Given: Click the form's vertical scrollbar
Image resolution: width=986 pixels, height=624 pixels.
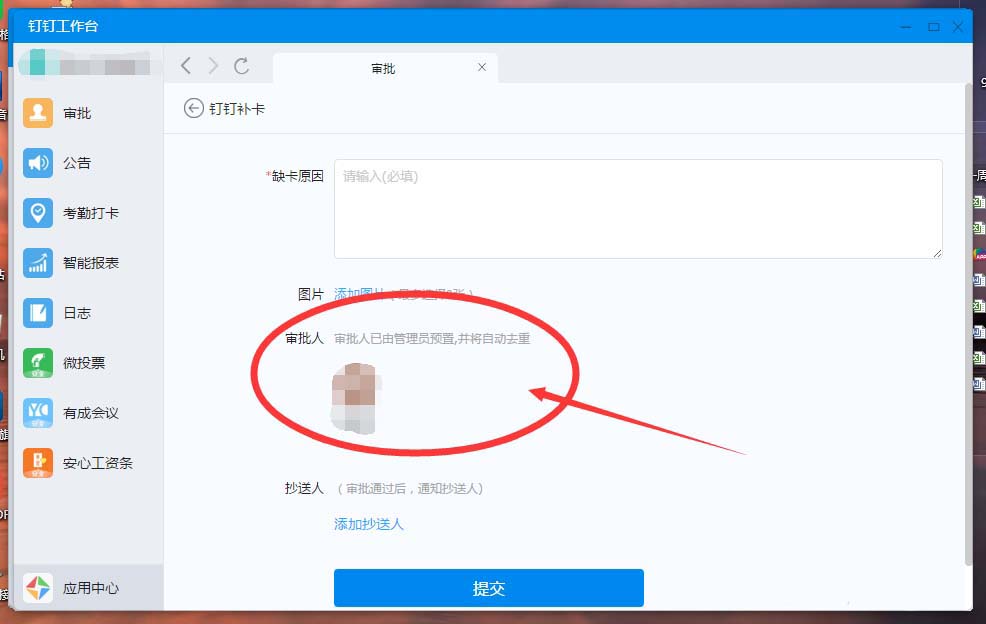Looking at the screenshot, I should [x=968, y=327].
